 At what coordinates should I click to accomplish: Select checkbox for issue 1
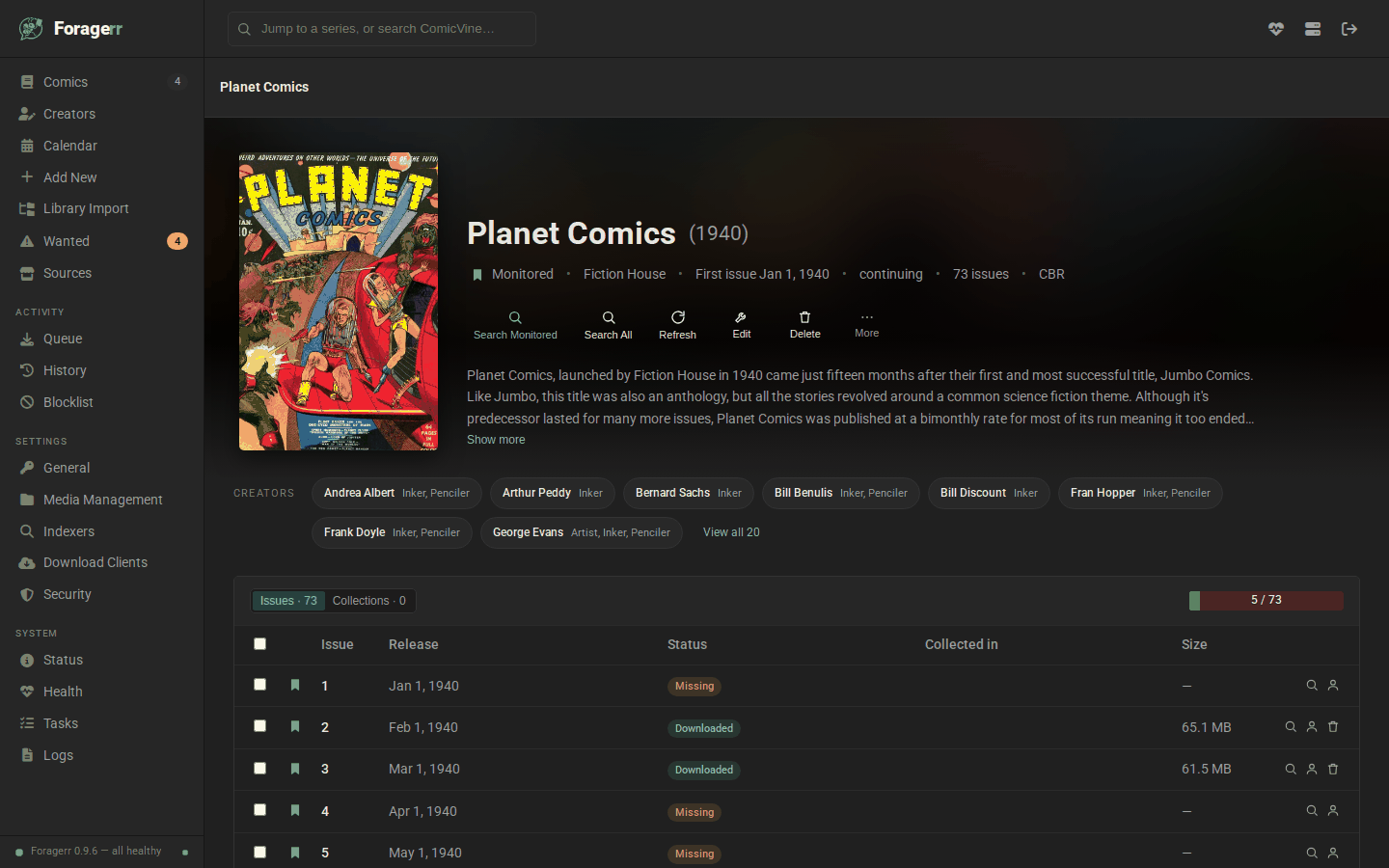[259, 684]
